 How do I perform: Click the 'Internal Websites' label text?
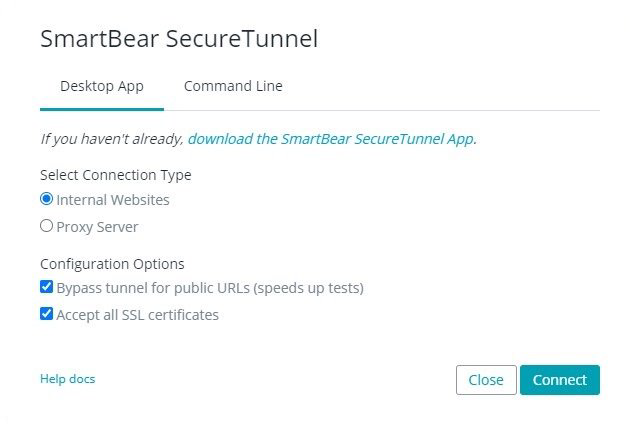pos(113,200)
